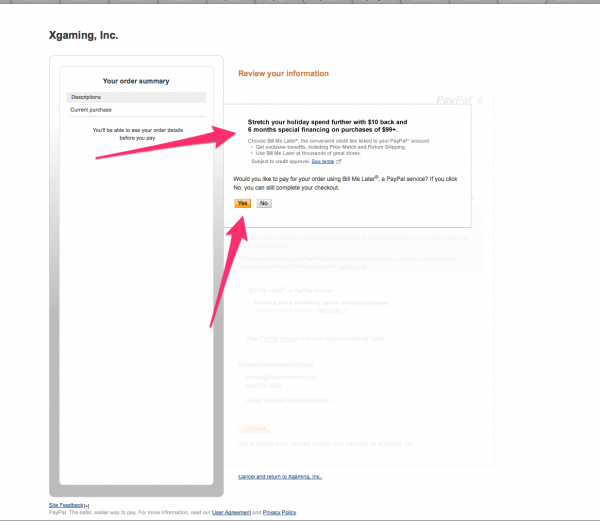Click the Xgaming, Inc. page heading
The image size is (600, 521).
click(83, 36)
